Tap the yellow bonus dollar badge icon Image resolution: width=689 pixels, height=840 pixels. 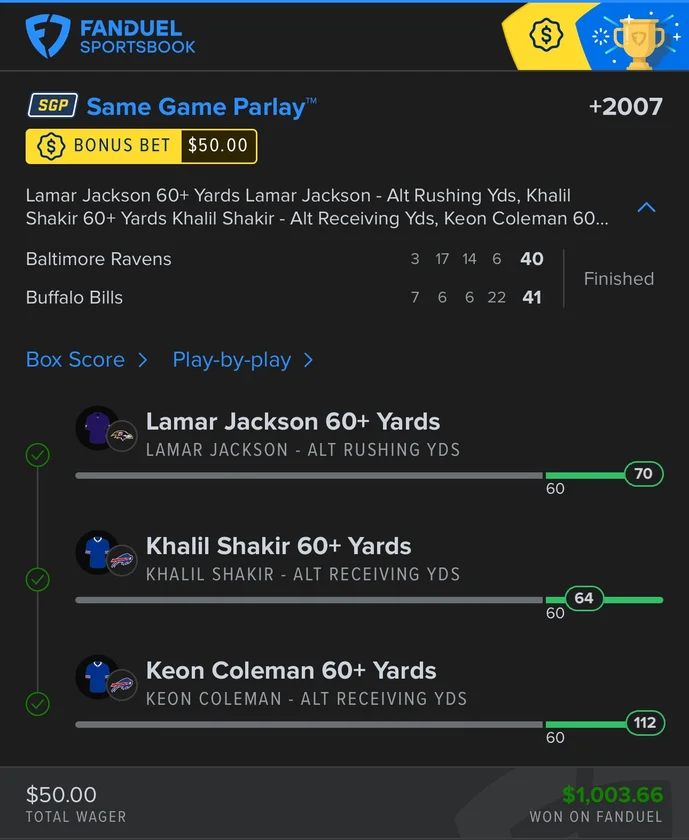pyautogui.click(x=546, y=36)
